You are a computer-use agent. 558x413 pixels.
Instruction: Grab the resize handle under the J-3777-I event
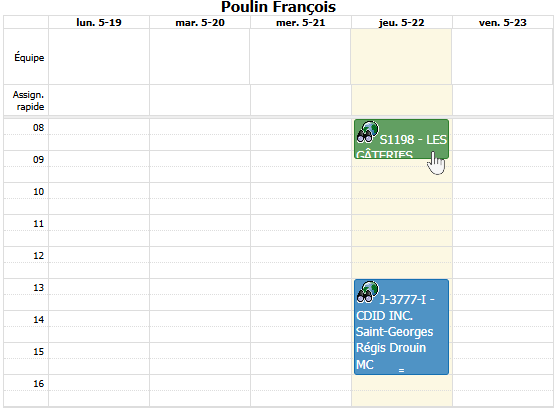[401, 370]
